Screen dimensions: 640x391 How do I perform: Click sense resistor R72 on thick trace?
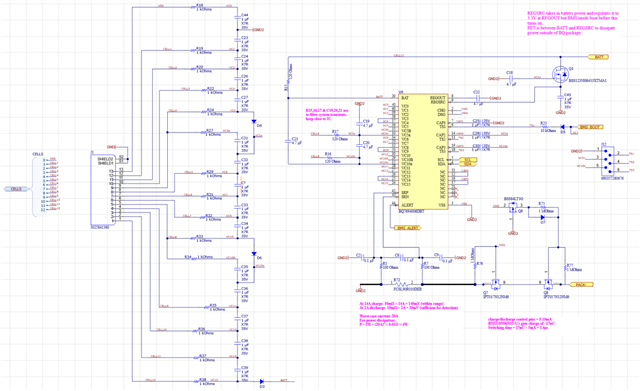pos(402,284)
